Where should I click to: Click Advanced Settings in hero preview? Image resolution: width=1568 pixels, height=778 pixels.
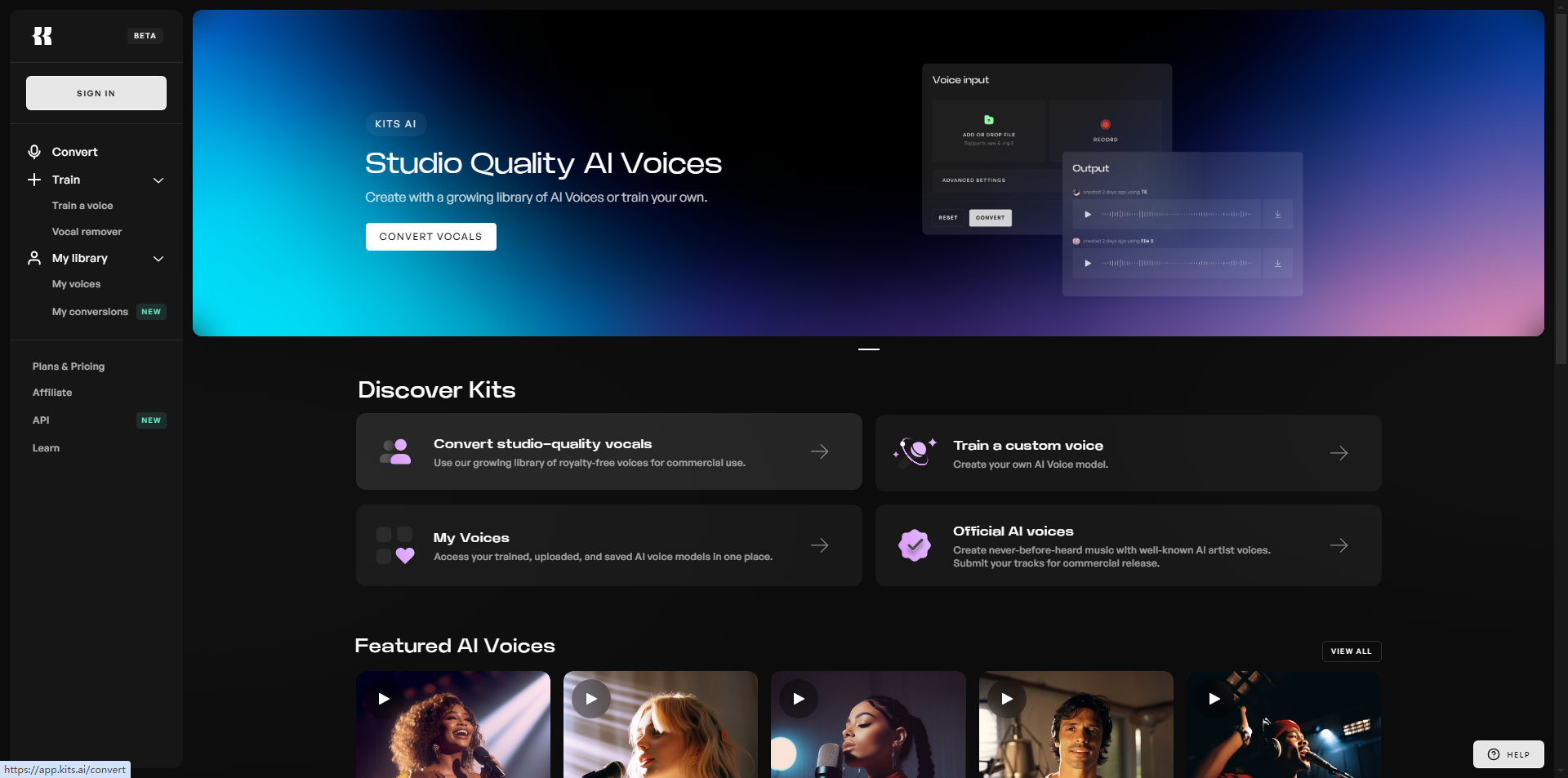pyautogui.click(x=973, y=180)
